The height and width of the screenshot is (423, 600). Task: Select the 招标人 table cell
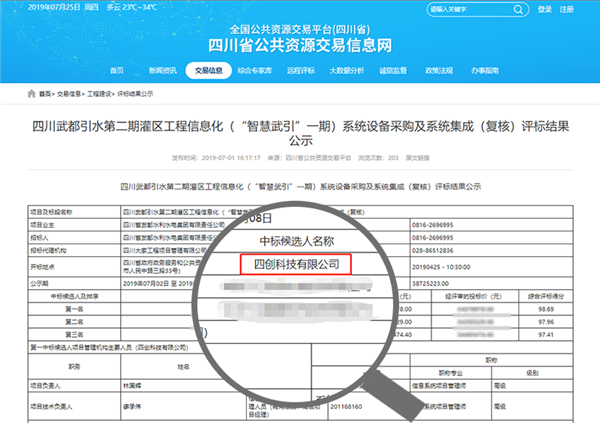point(74,238)
